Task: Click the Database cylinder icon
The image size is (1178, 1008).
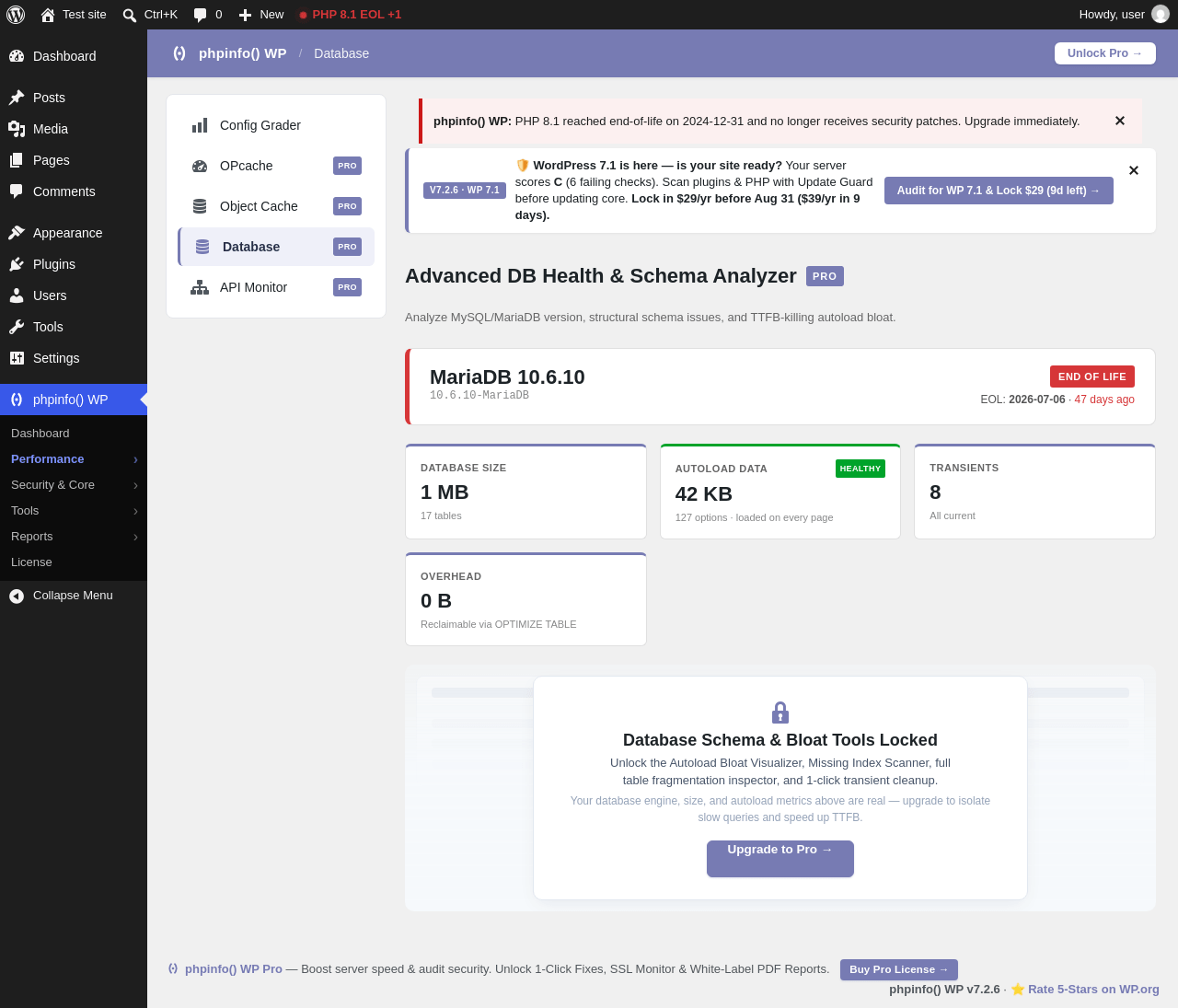Action: pyautogui.click(x=202, y=247)
